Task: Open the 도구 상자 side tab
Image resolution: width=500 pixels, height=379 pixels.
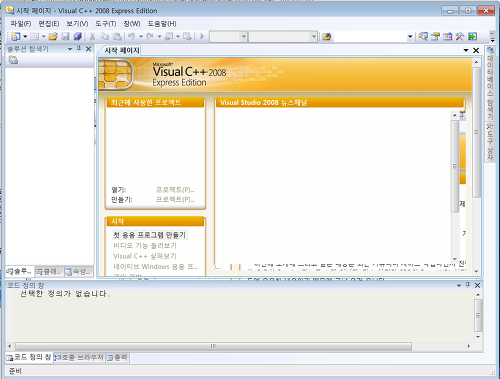Action: [489, 142]
